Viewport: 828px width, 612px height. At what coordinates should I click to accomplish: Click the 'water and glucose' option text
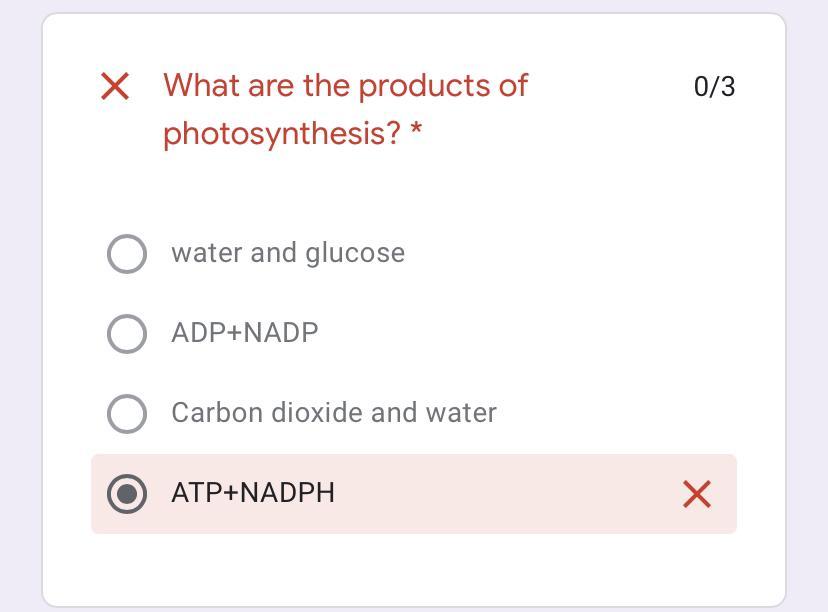coord(288,253)
